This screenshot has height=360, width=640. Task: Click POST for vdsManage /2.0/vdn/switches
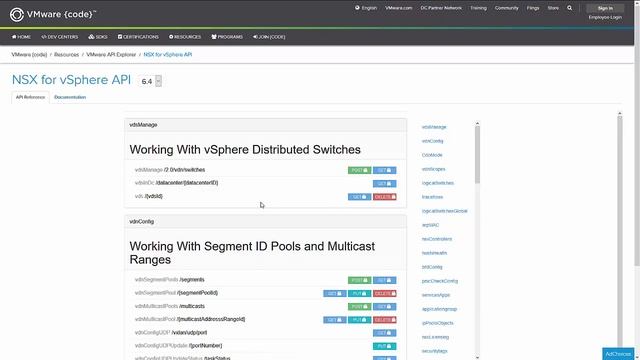pyautogui.click(x=360, y=170)
